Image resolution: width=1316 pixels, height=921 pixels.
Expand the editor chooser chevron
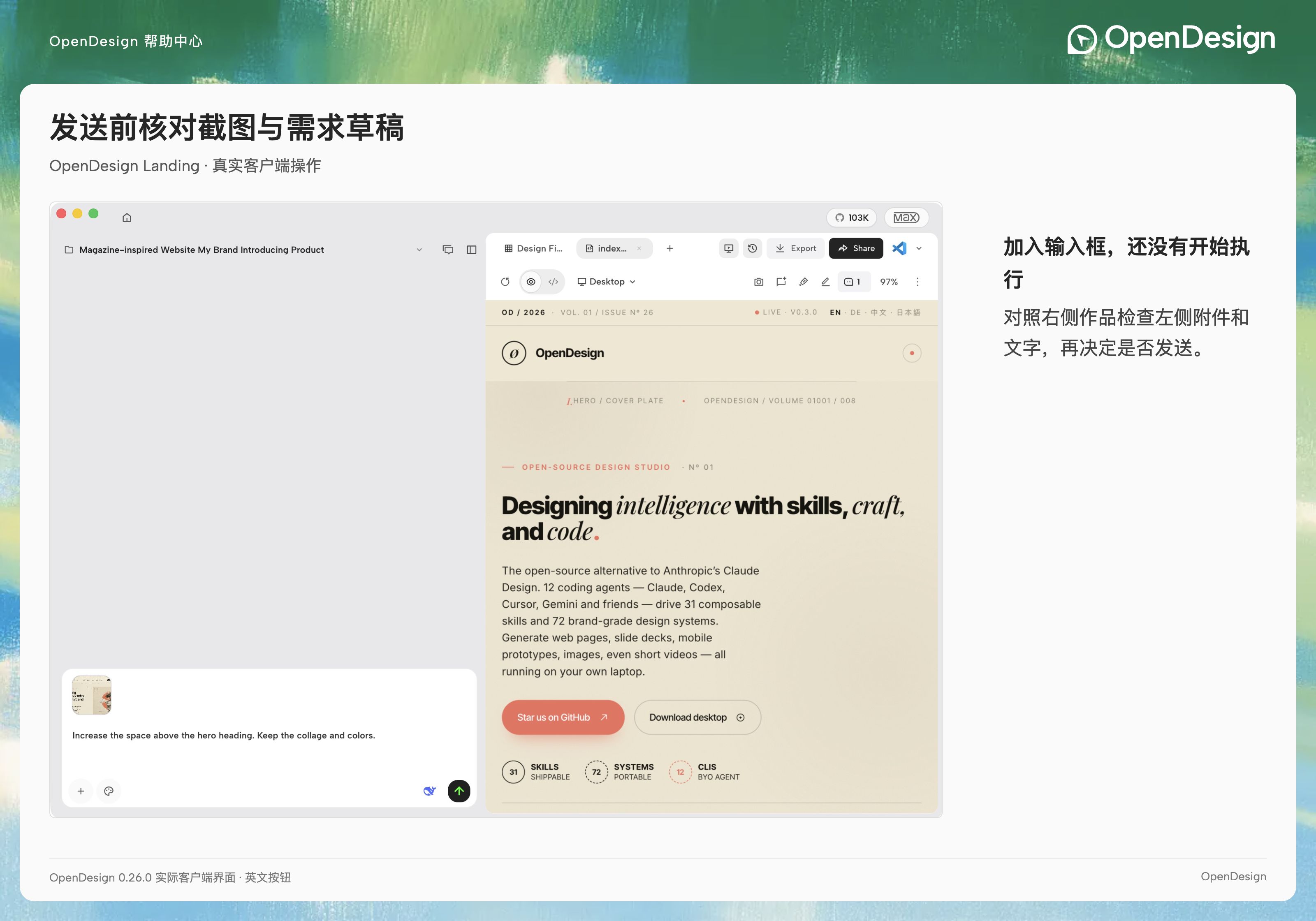[x=919, y=248]
